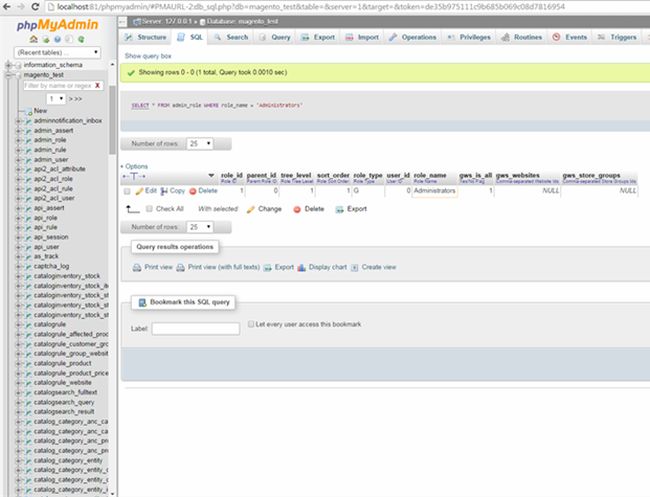Click the captcha_log table icon

[x=29, y=267]
